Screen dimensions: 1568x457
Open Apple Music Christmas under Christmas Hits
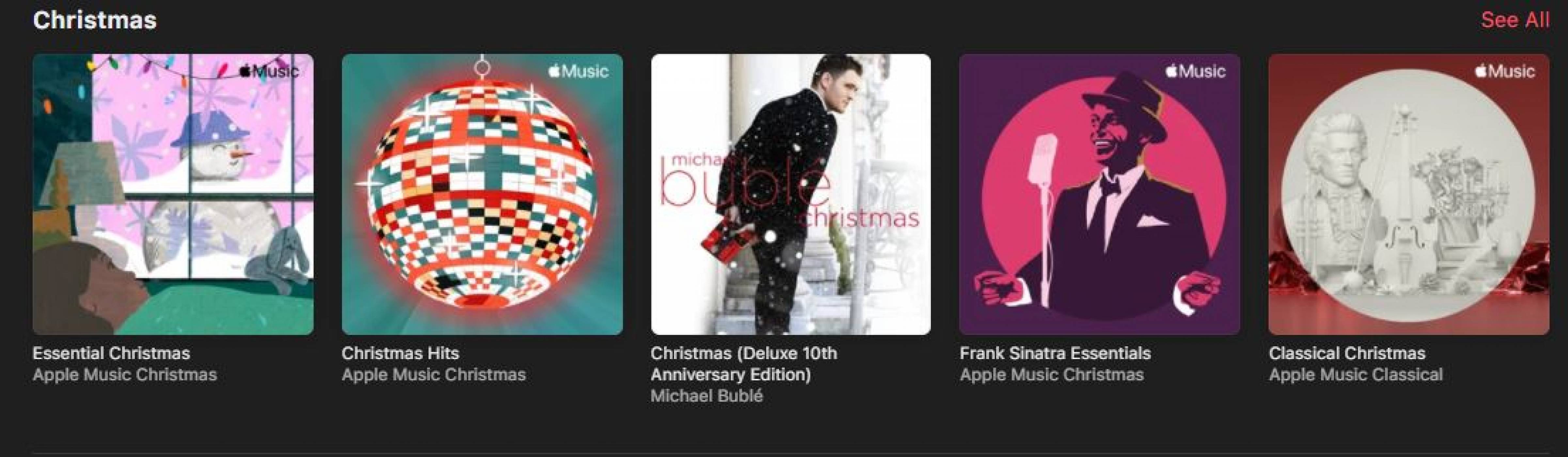click(x=433, y=374)
